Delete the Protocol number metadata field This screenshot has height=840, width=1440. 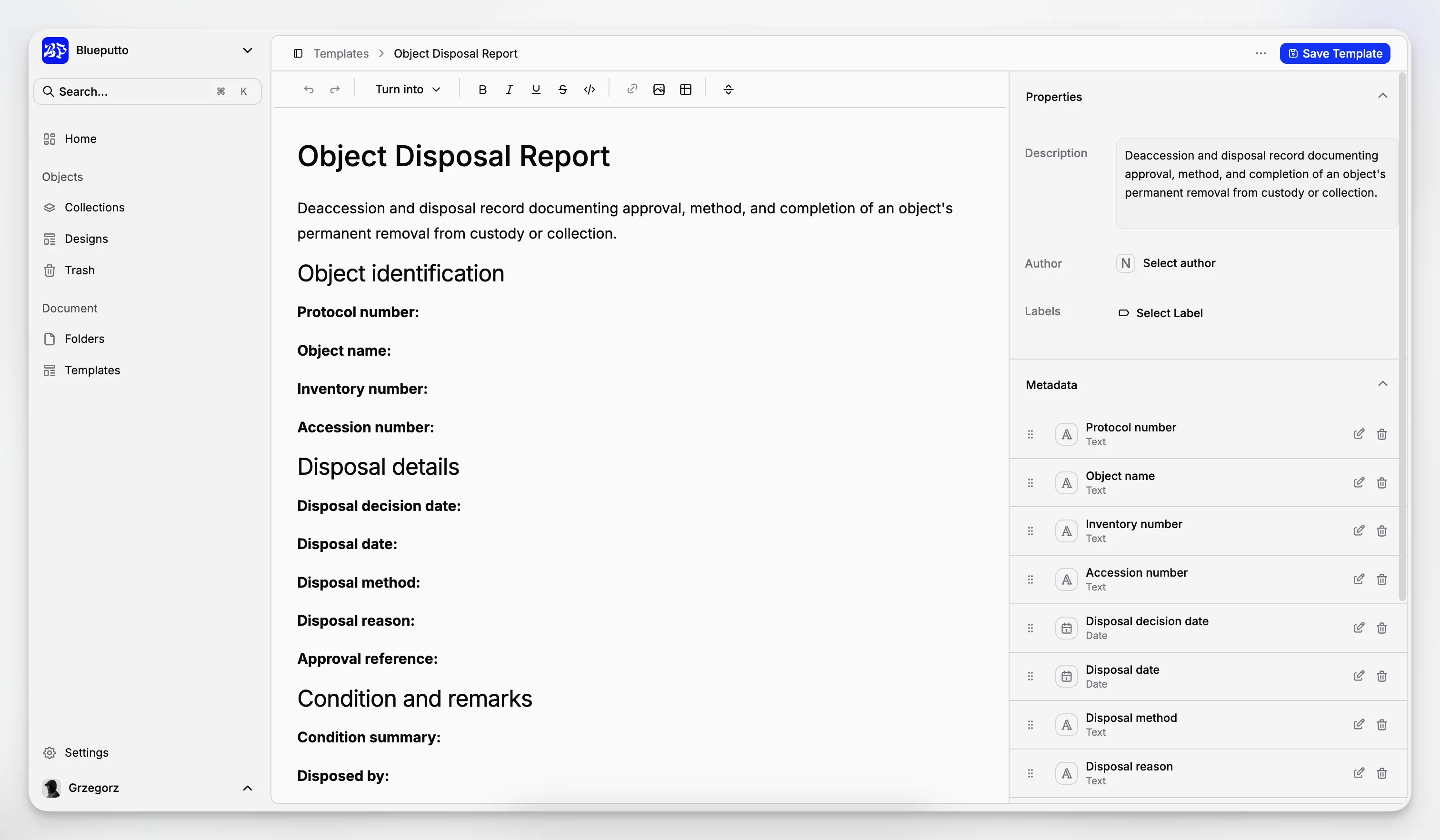pyautogui.click(x=1382, y=434)
